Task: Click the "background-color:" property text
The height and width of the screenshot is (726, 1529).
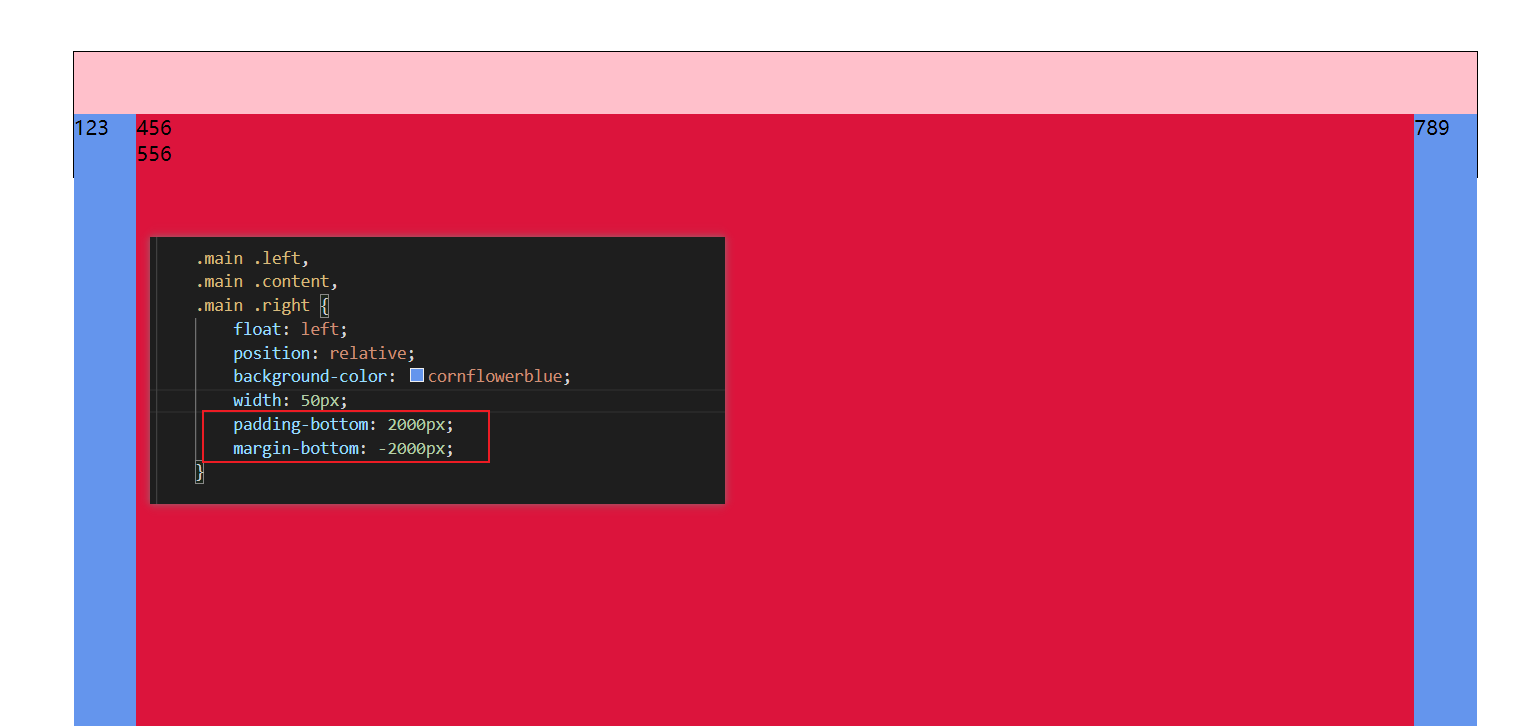Action: click(315, 376)
